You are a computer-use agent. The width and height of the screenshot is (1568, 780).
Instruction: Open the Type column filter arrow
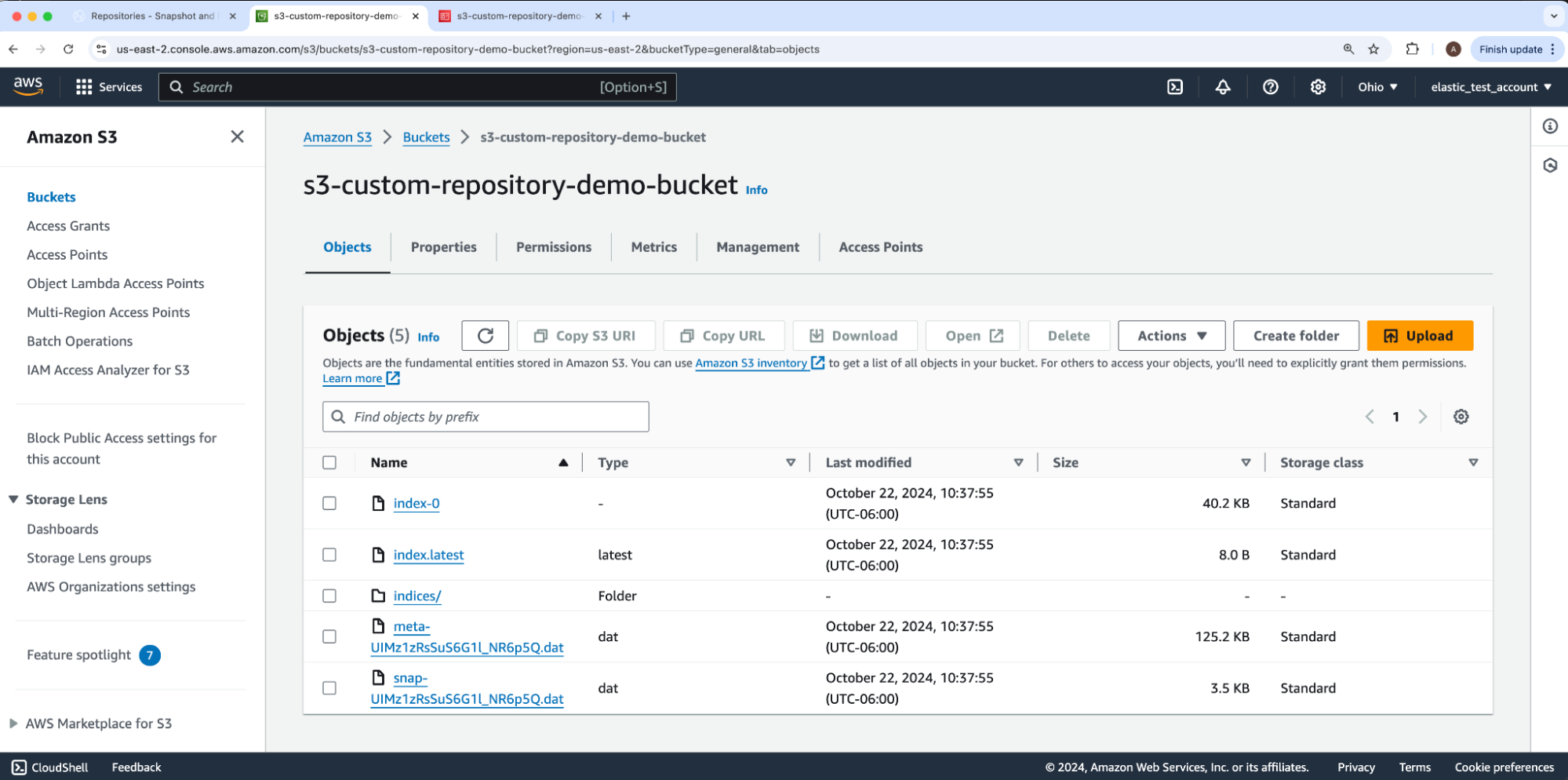pos(791,463)
